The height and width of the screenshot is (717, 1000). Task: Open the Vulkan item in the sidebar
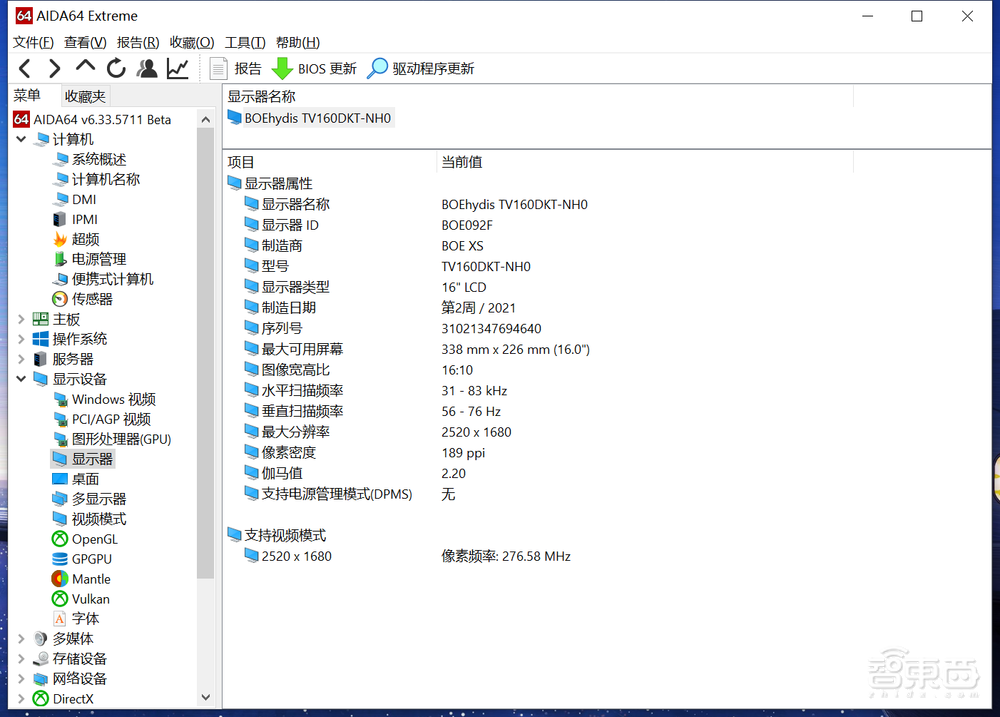point(90,598)
